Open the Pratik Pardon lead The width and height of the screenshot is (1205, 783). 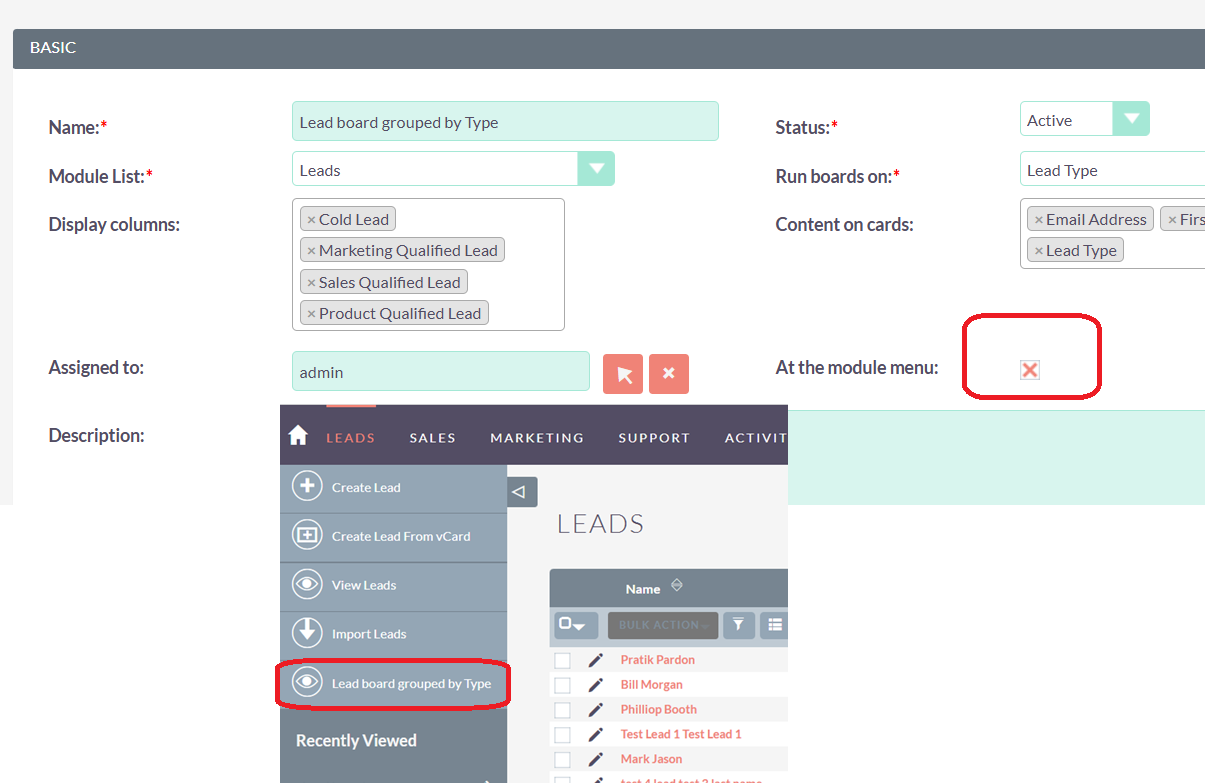click(657, 660)
